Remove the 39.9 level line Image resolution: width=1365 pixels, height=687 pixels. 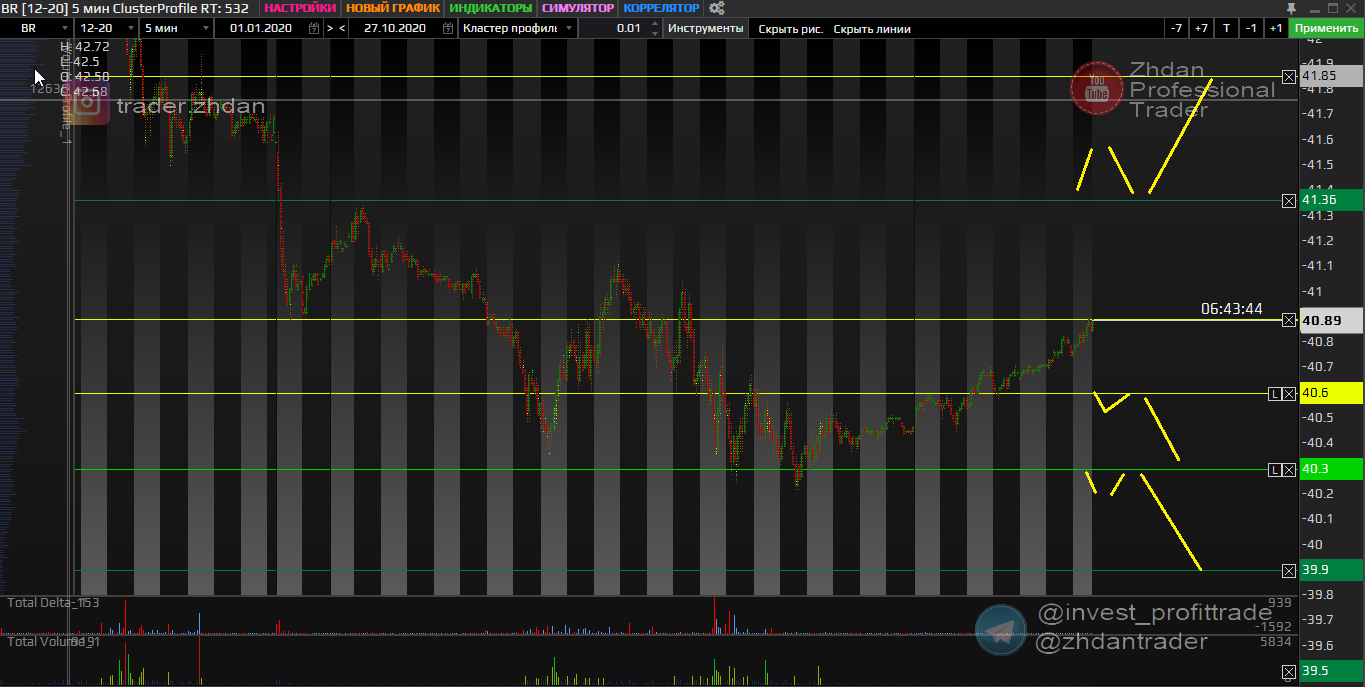tap(1289, 571)
